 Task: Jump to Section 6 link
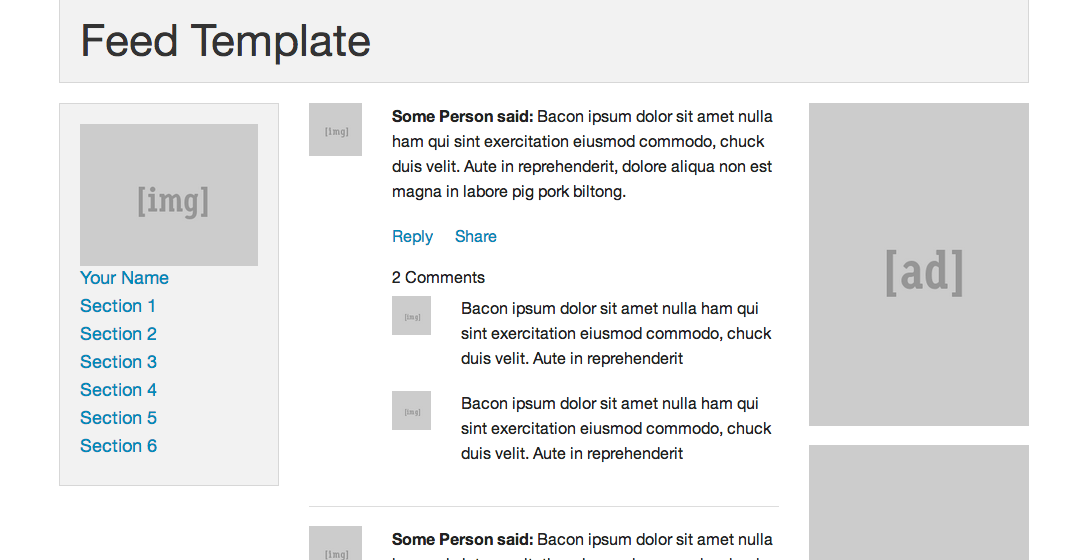pos(118,446)
